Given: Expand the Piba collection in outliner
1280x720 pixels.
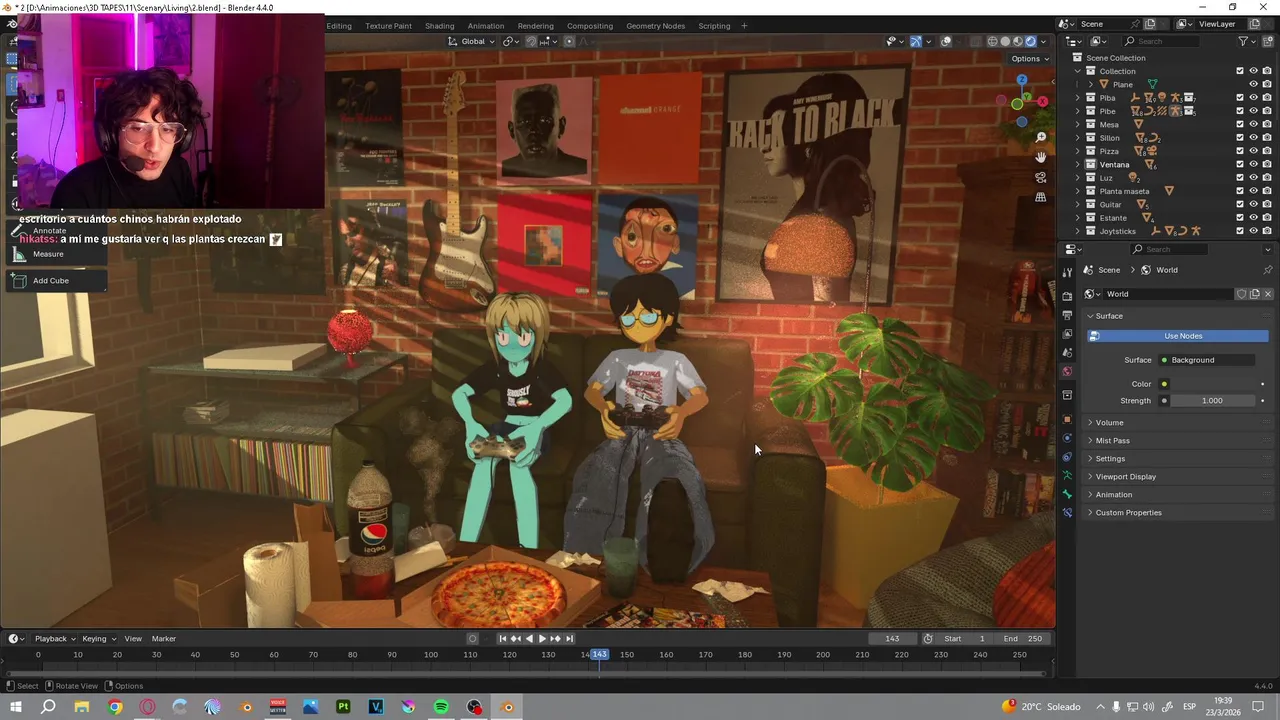Looking at the screenshot, I should [1078, 98].
